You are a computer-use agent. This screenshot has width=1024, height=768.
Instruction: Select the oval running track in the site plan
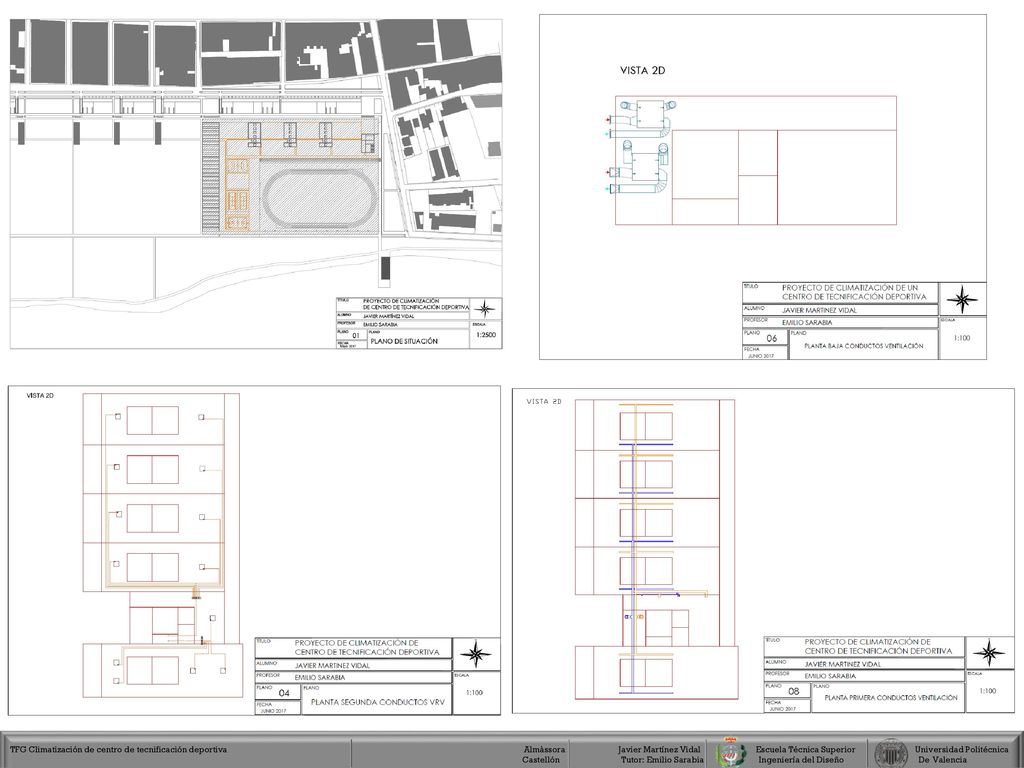(x=319, y=197)
